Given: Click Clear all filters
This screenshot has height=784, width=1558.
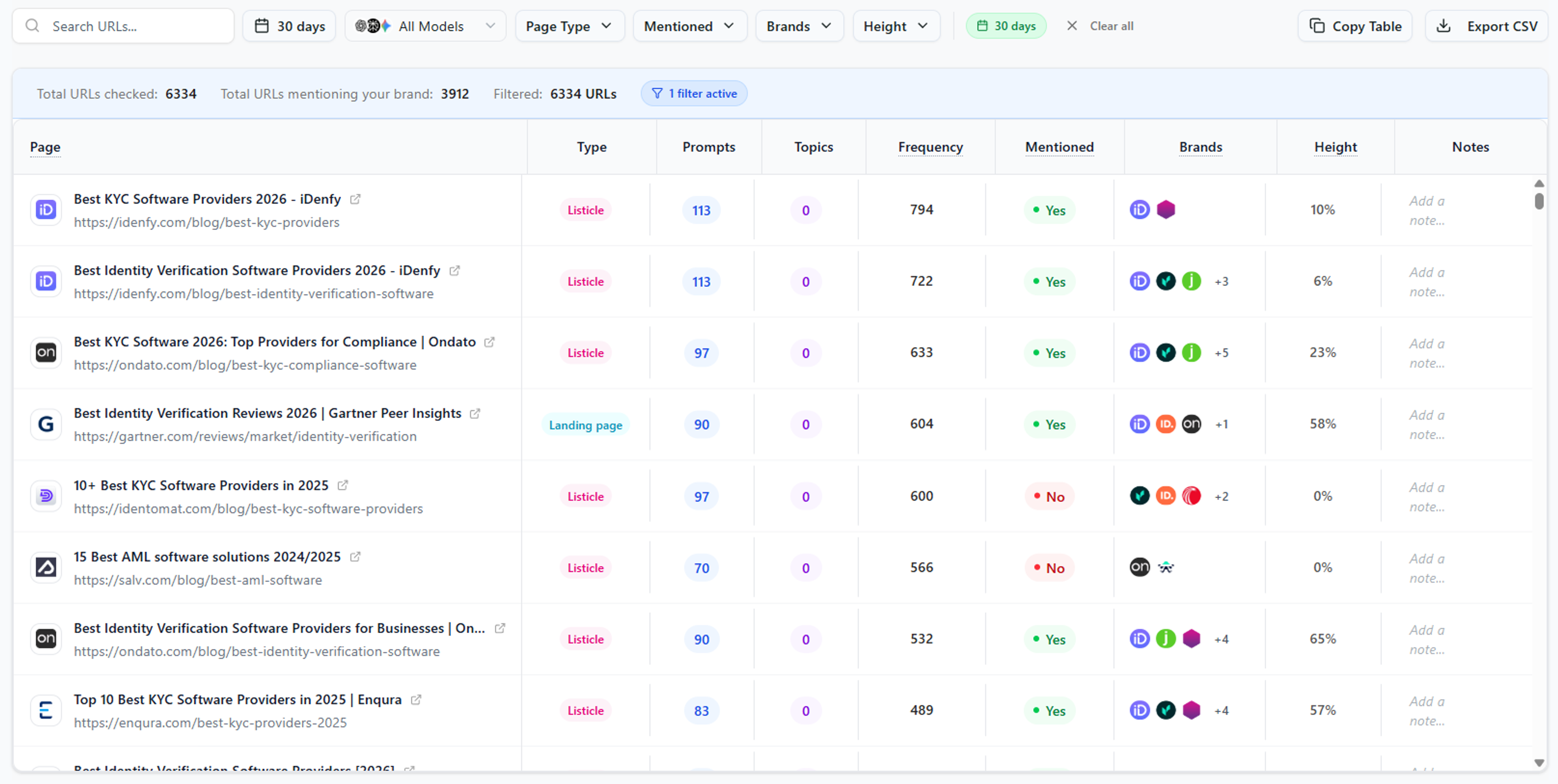Looking at the screenshot, I should tap(1112, 26).
